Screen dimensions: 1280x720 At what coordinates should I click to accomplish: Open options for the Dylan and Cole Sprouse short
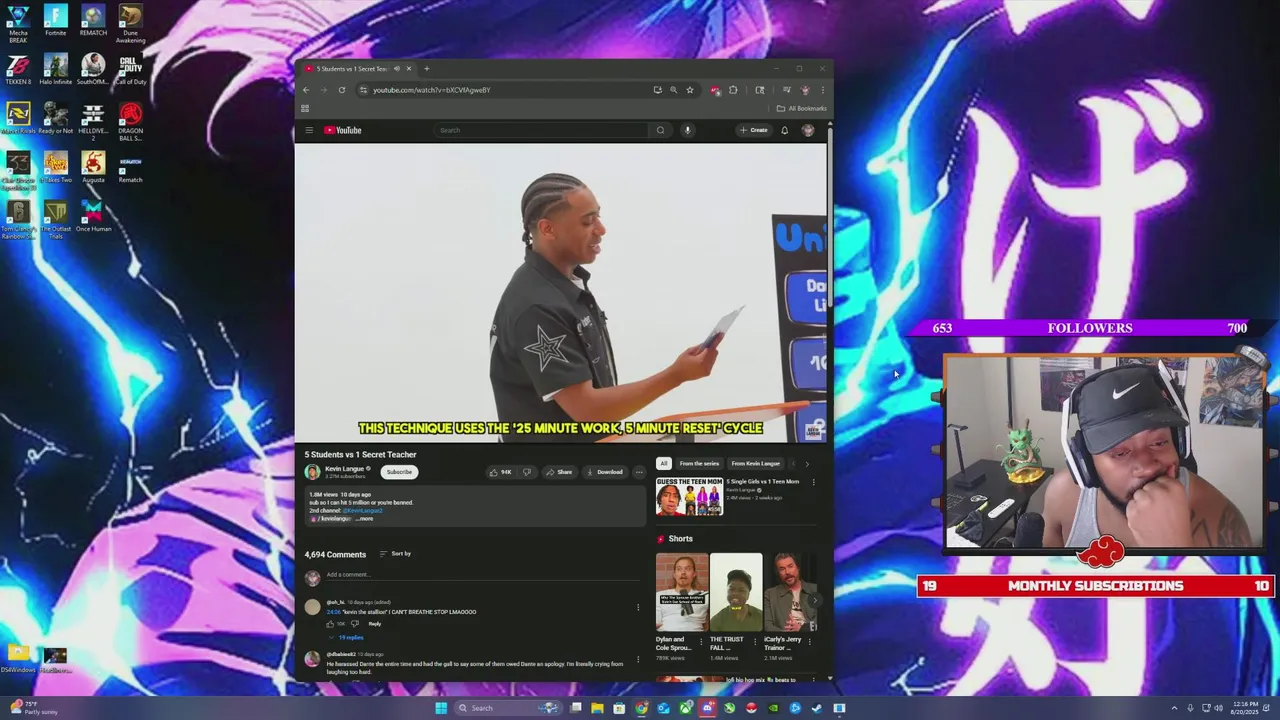700,640
